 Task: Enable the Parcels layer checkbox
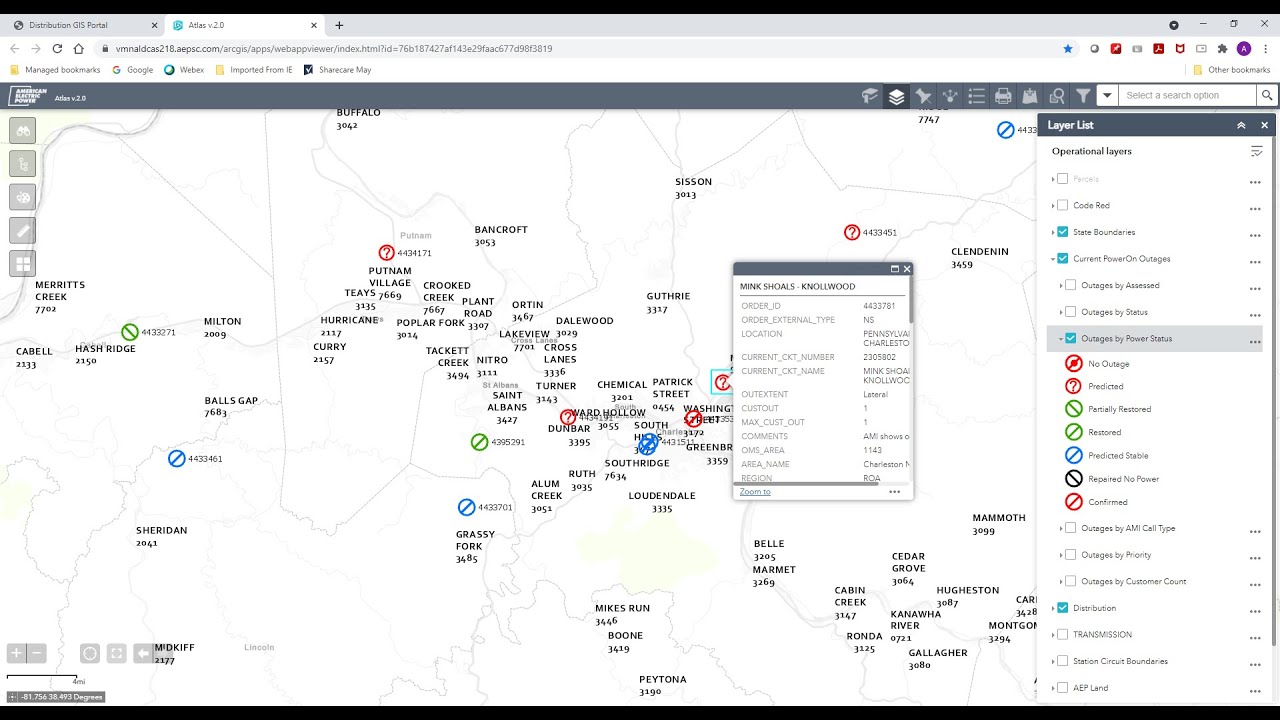click(1063, 179)
